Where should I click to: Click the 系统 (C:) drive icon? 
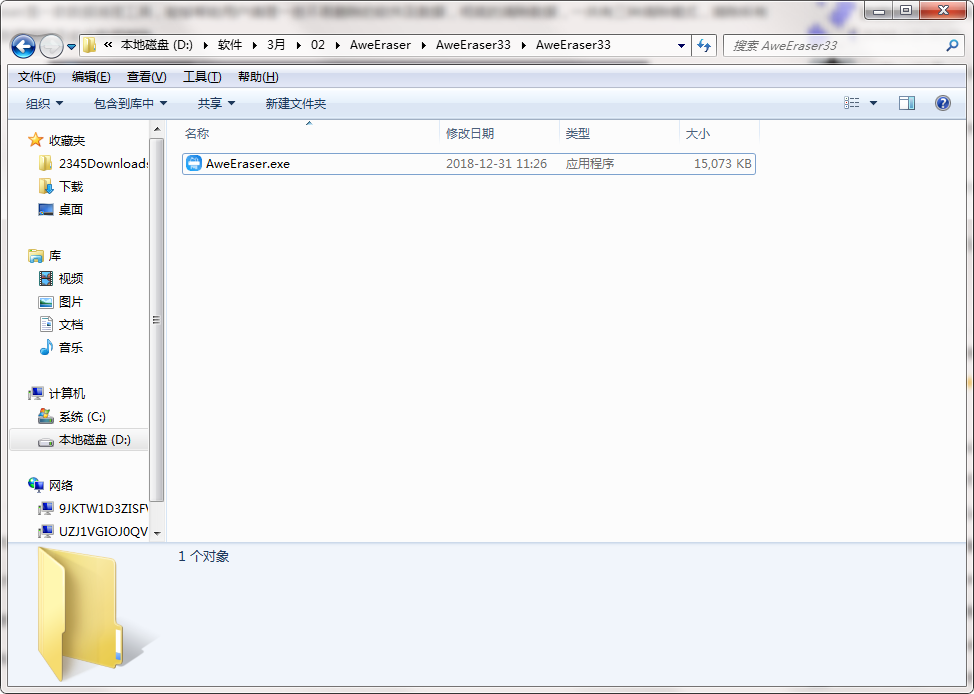[45, 416]
